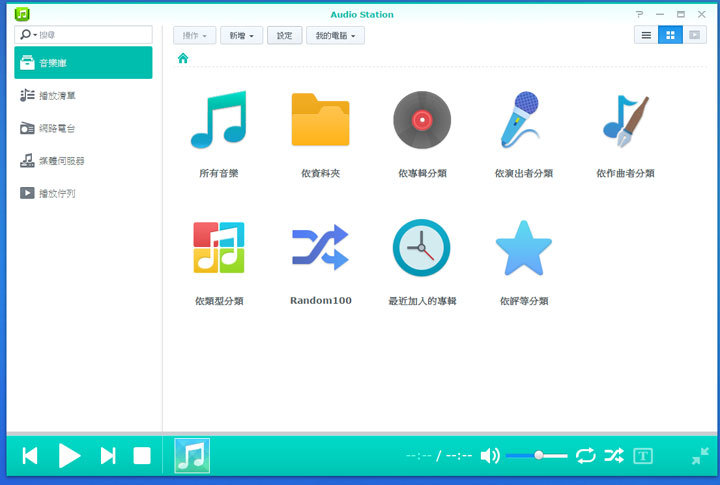Click the 設定 settings button

[x=285, y=35]
